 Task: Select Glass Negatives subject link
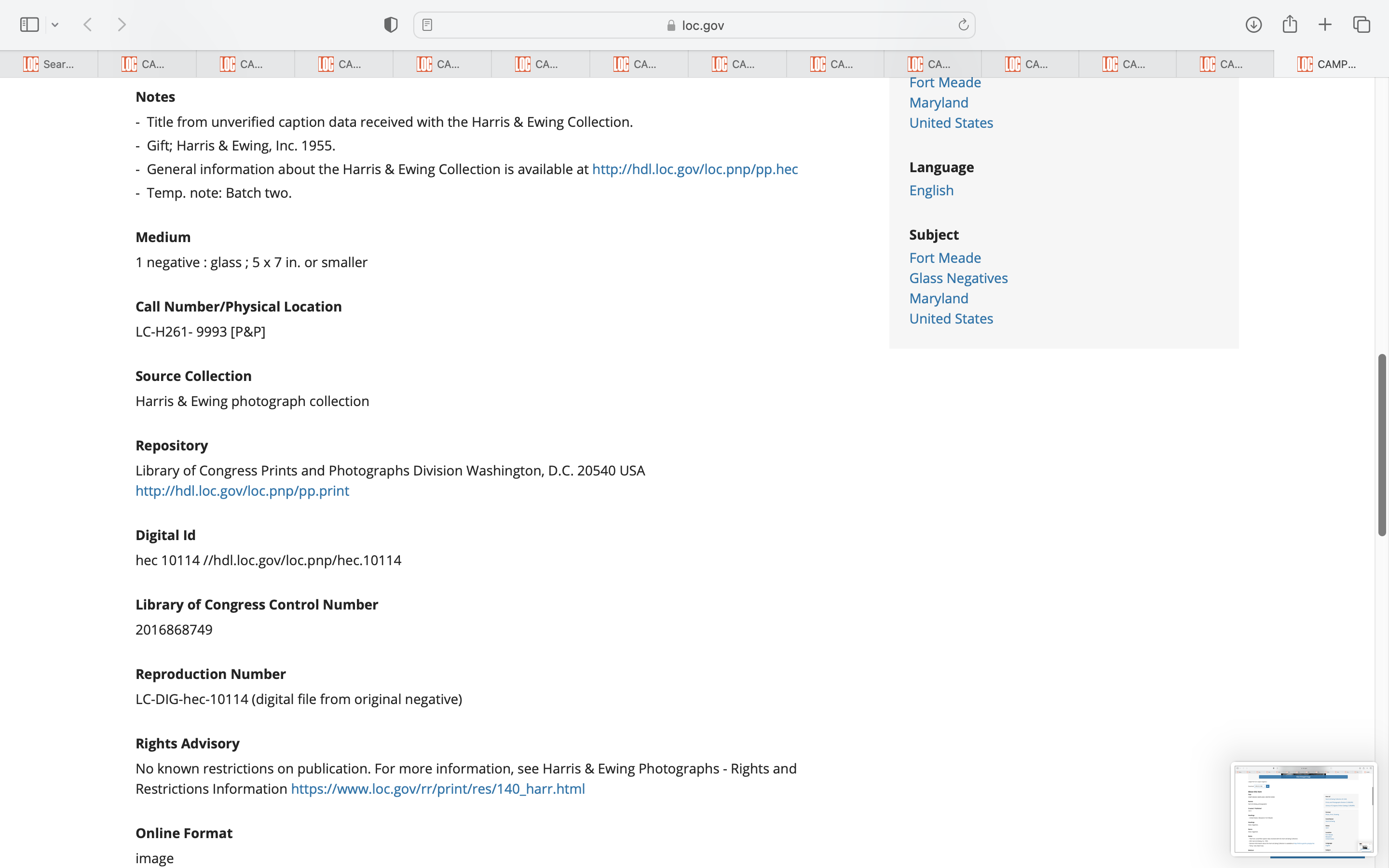pyautogui.click(x=958, y=278)
